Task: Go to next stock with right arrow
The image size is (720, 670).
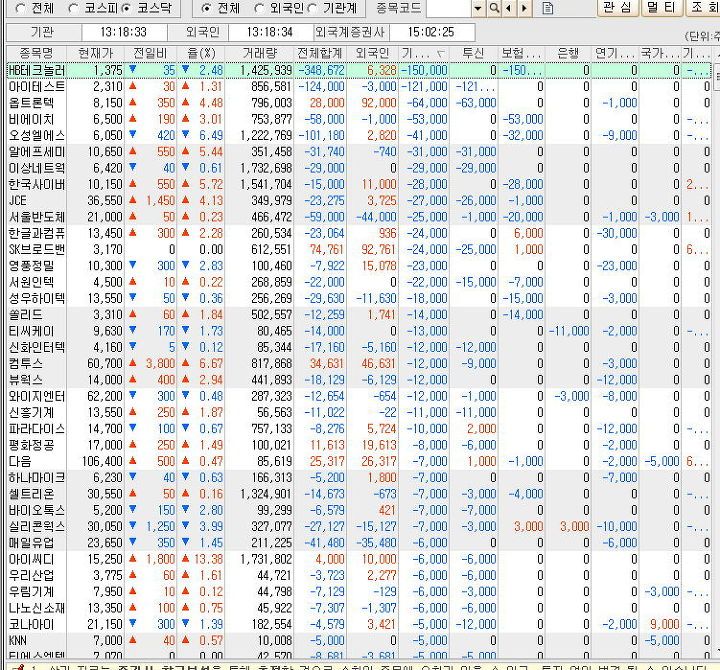Action: click(x=524, y=8)
